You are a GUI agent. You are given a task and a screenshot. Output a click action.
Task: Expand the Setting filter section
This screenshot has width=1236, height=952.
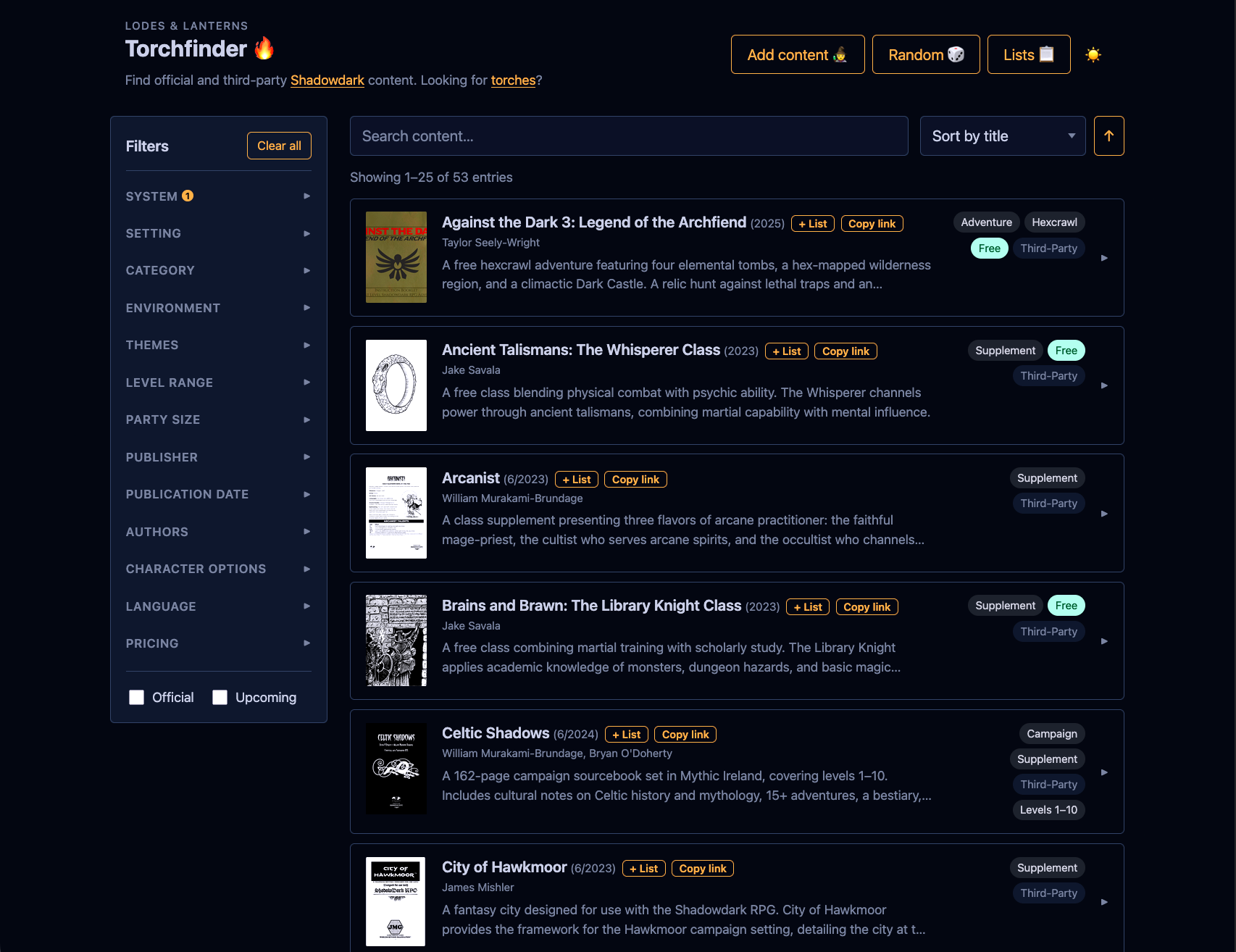point(219,233)
